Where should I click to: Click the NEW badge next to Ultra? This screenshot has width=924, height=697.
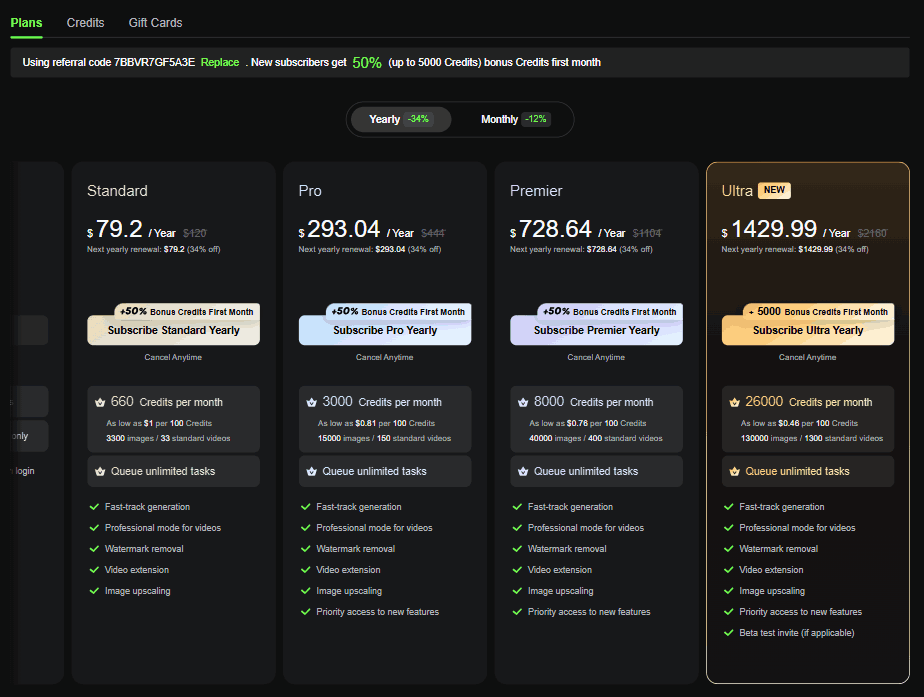point(774,191)
